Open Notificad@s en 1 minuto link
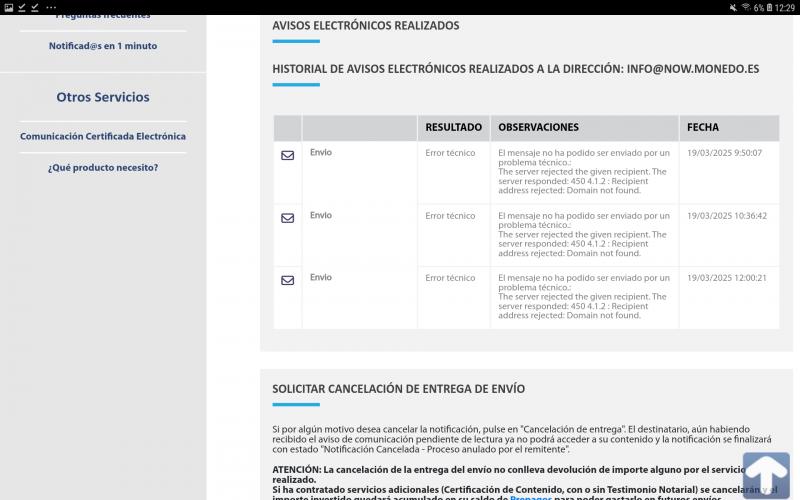Image resolution: width=800 pixels, height=500 pixels. (103, 46)
